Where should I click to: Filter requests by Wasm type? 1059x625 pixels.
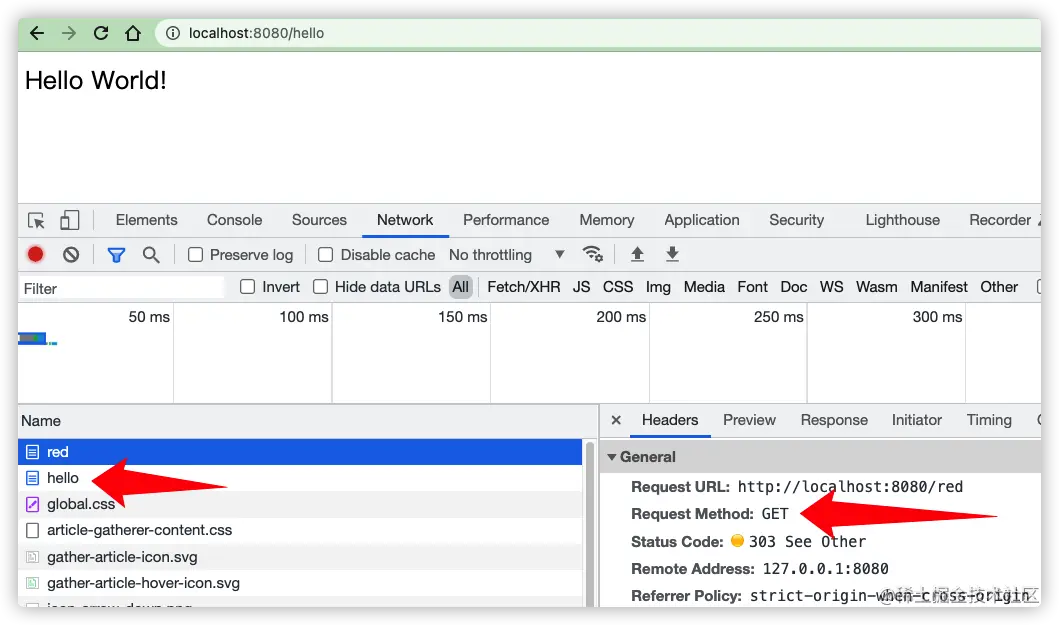pos(877,287)
